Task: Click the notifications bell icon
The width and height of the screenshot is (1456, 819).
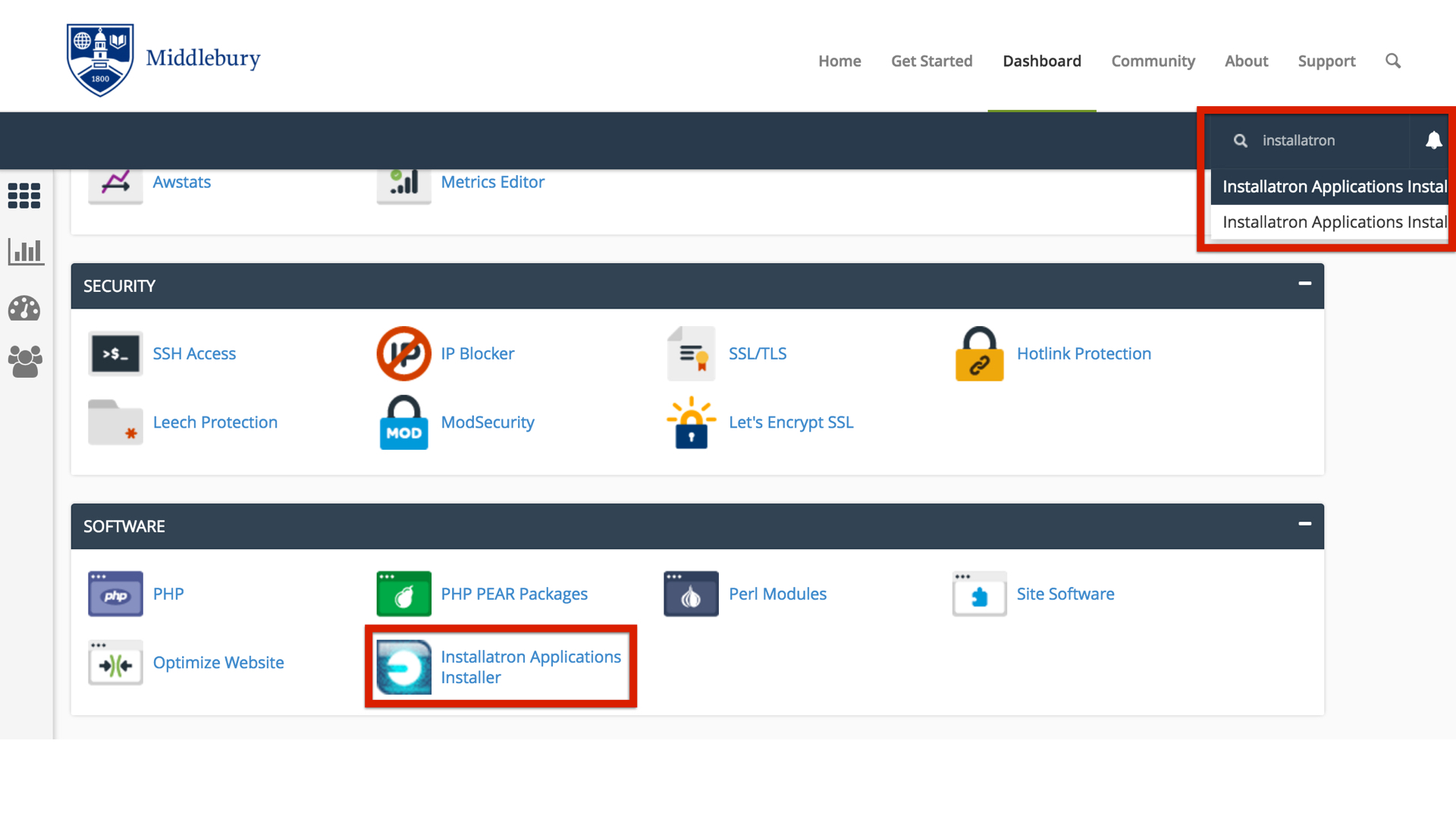Action: click(x=1433, y=140)
